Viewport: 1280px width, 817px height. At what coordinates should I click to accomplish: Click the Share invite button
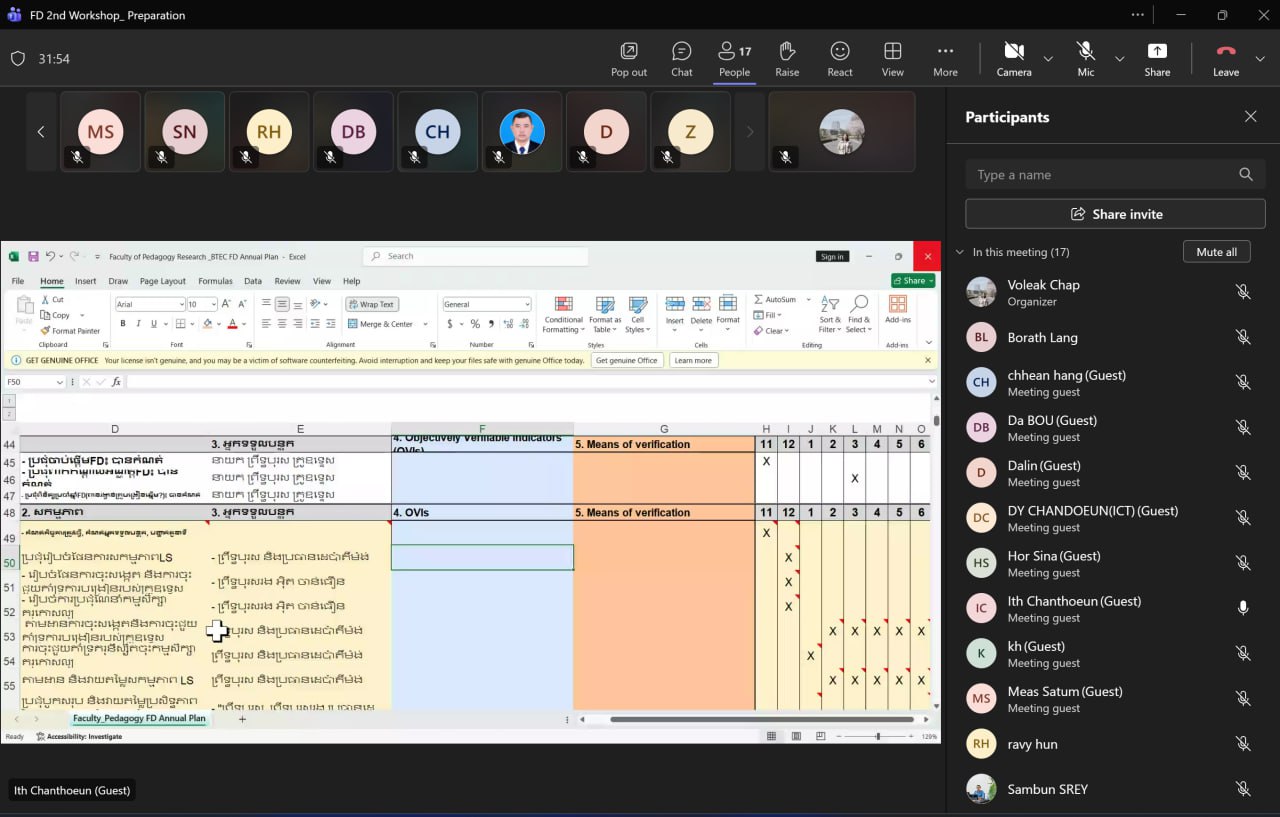[x=1115, y=214]
